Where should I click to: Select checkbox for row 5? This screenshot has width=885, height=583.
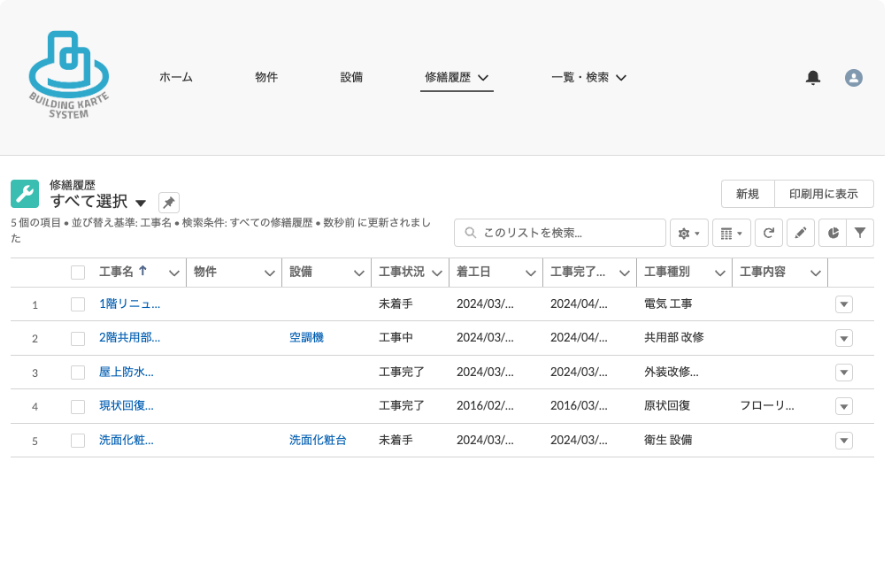coord(78,441)
